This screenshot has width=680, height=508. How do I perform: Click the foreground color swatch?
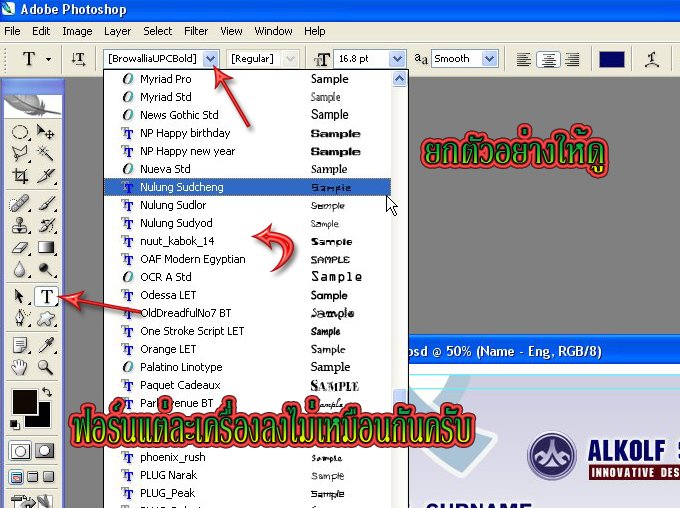[x=23, y=401]
